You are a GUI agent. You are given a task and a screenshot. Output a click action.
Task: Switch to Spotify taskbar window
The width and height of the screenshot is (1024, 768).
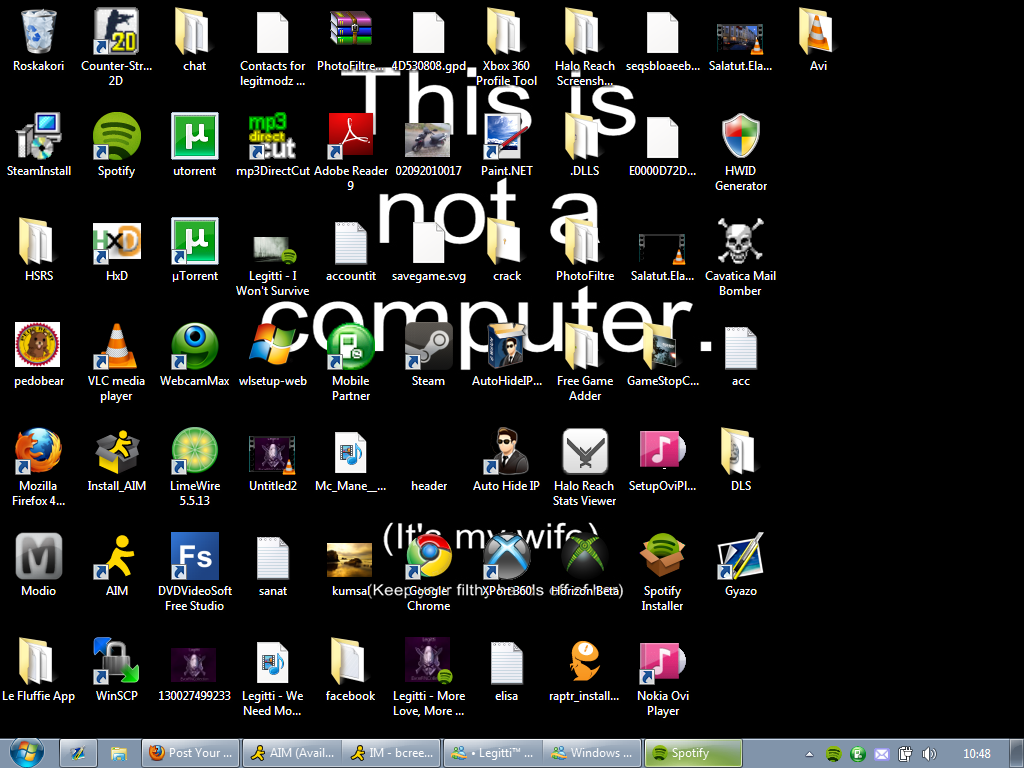(692, 753)
